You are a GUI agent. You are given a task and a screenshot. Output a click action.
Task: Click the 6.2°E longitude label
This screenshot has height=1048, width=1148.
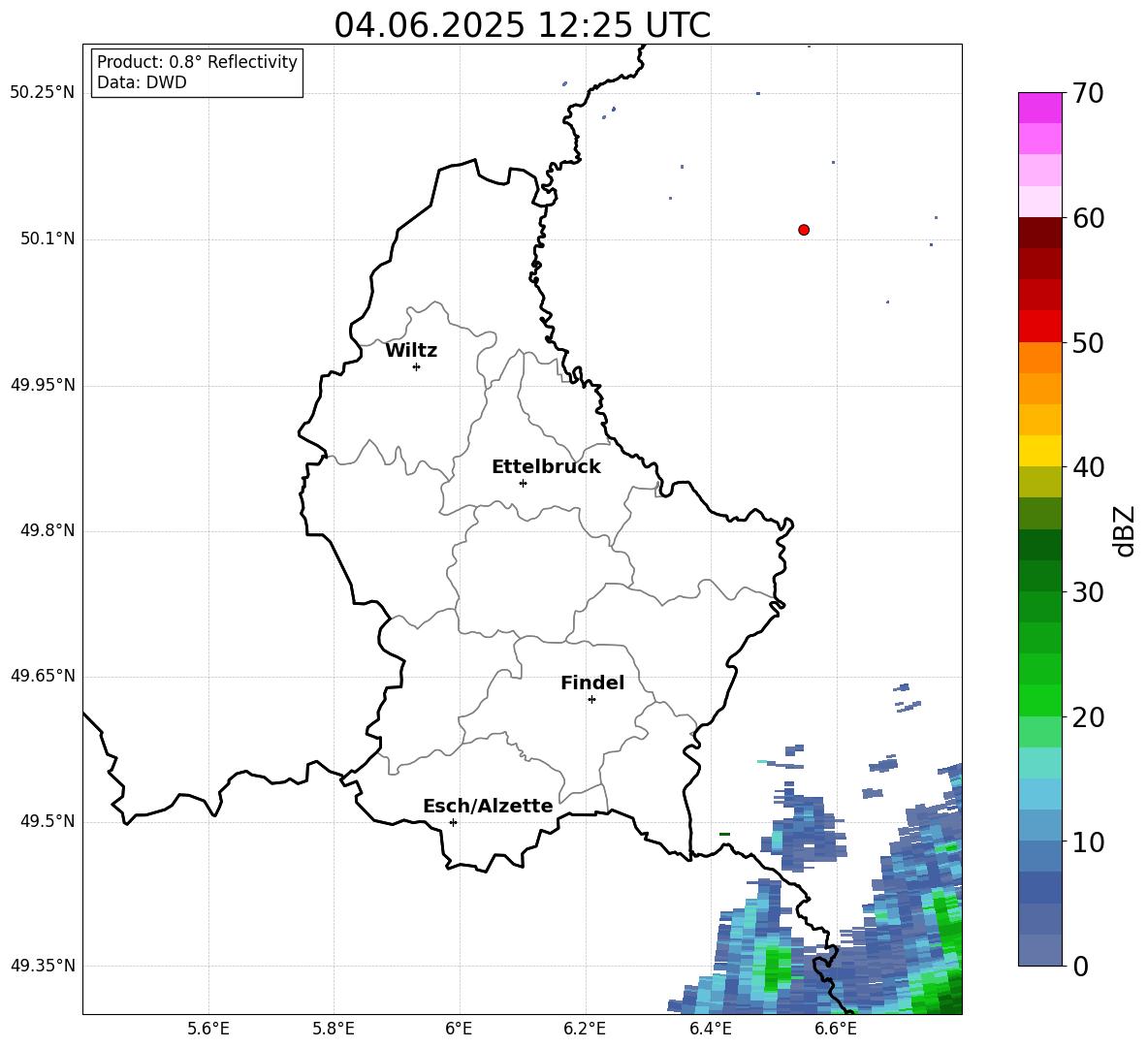pyautogui.click(x=585, y=1029)
